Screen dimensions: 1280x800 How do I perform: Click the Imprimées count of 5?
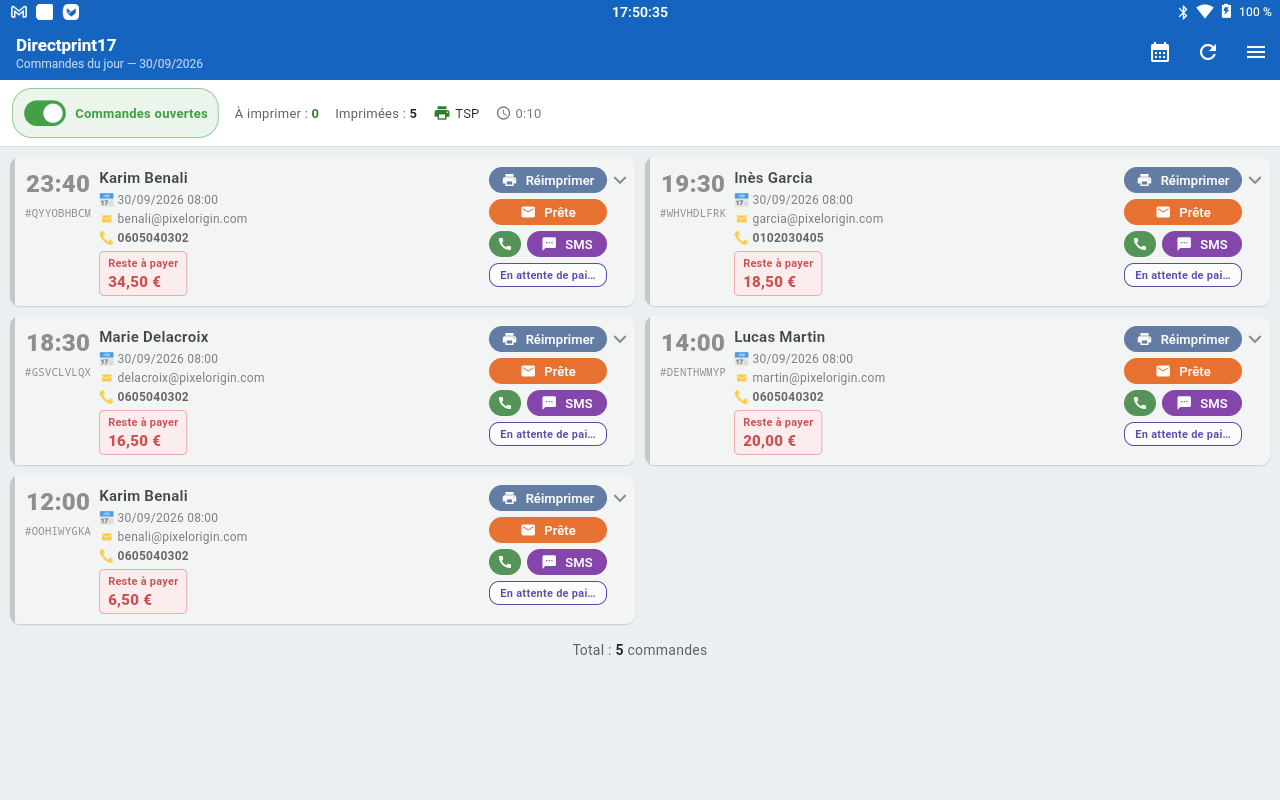376,113
